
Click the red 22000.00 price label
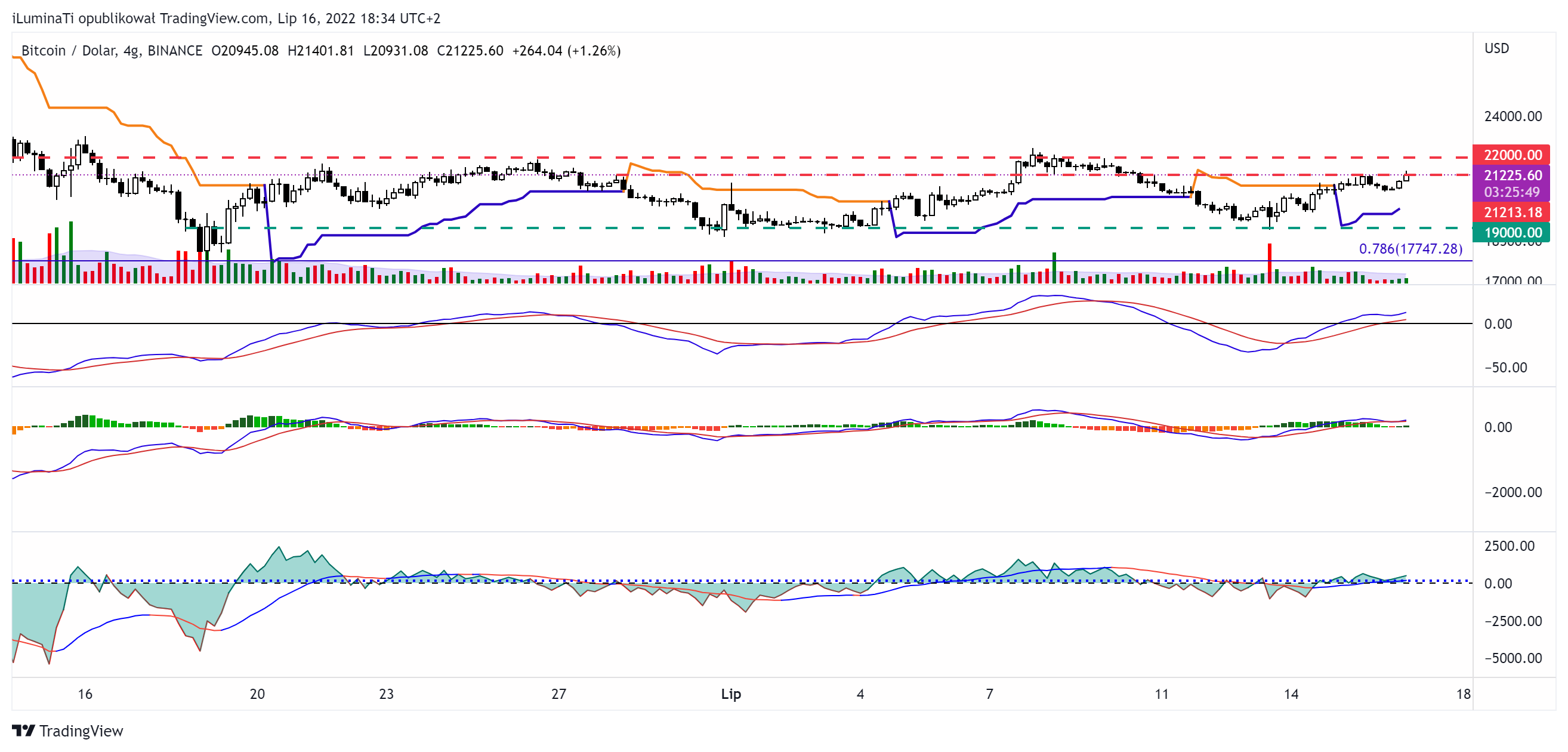(x=1511, y=155)
